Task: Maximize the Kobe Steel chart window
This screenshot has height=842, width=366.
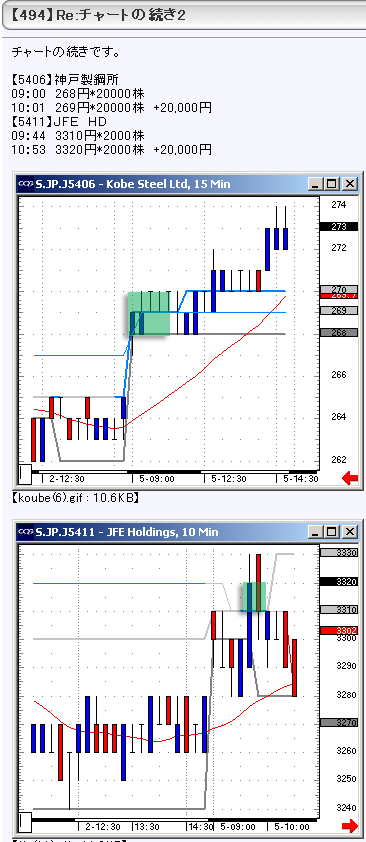Action: click(332, 184)
